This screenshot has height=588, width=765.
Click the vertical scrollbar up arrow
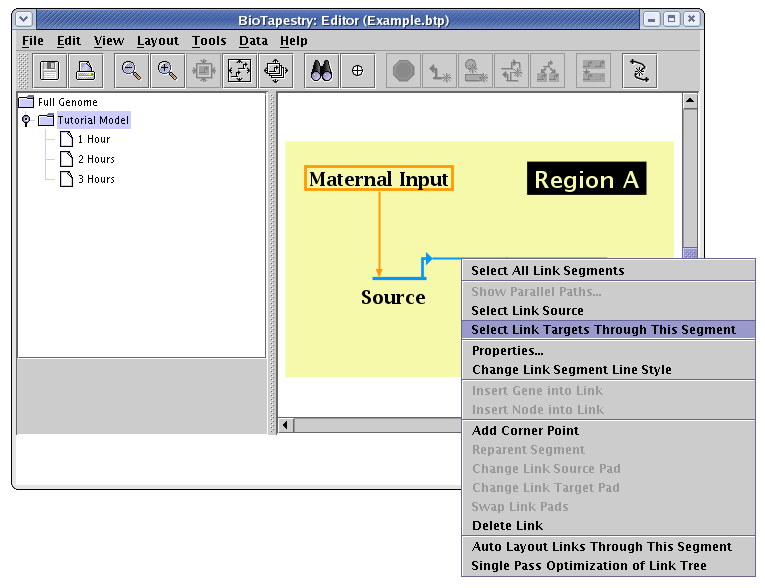[x=689, y=101]
